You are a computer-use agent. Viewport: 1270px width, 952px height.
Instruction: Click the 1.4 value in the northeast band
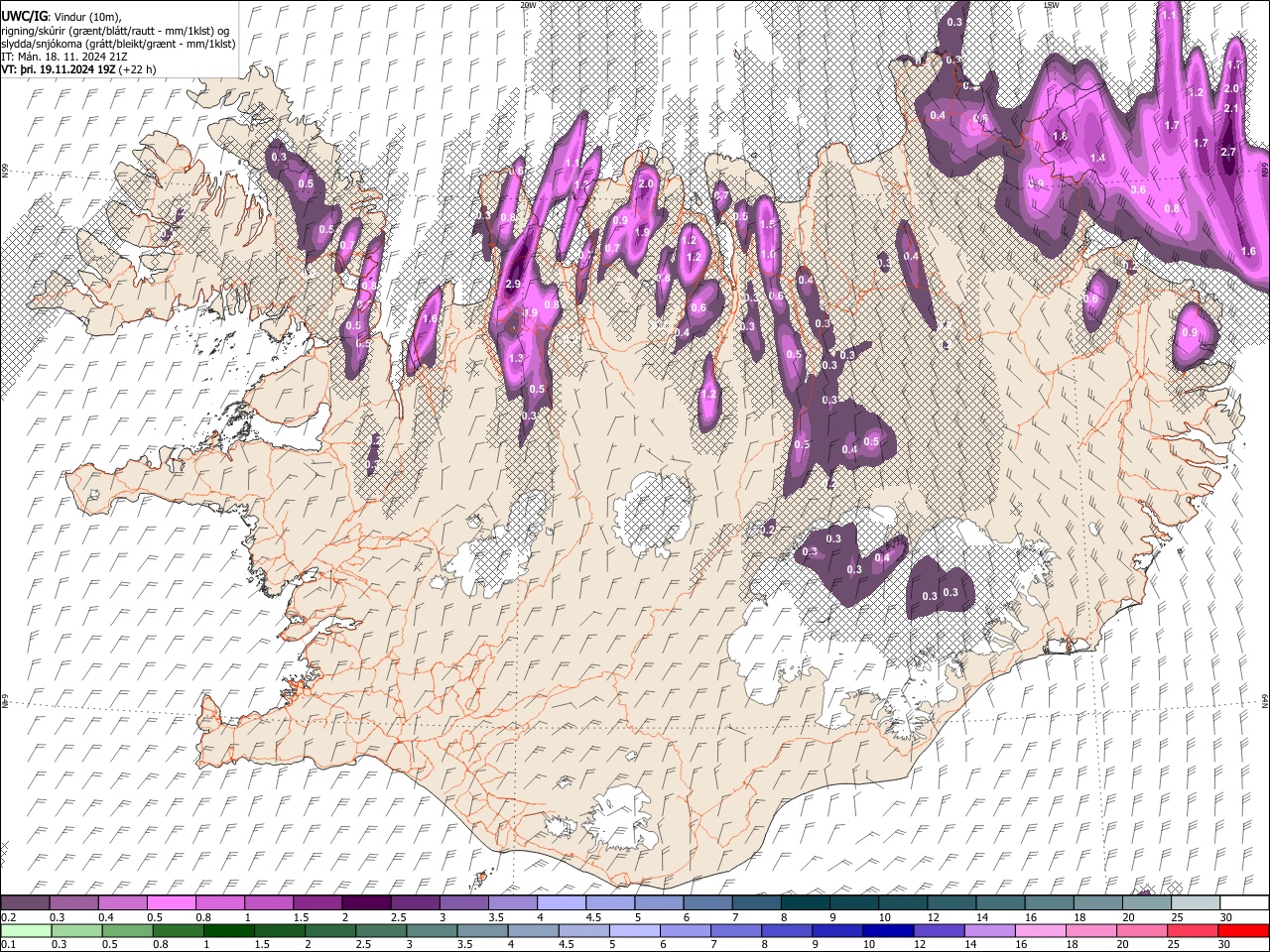[1097, 159]
